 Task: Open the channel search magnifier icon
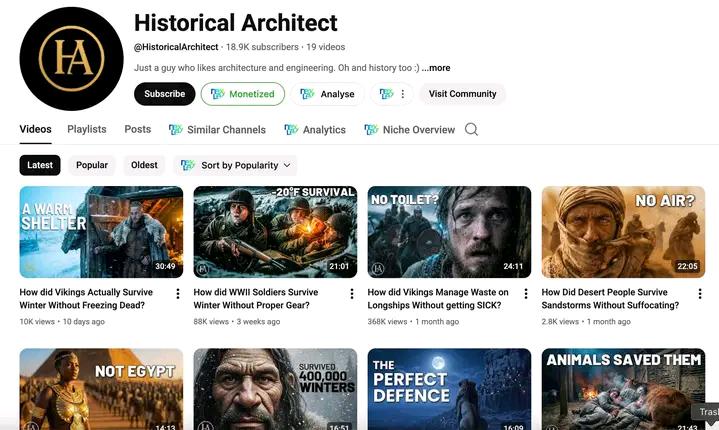(x=472, y=129)
